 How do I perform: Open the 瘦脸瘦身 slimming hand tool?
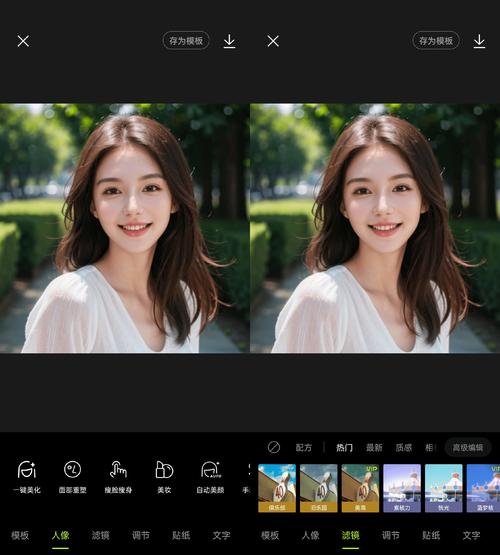coord(118,477)
